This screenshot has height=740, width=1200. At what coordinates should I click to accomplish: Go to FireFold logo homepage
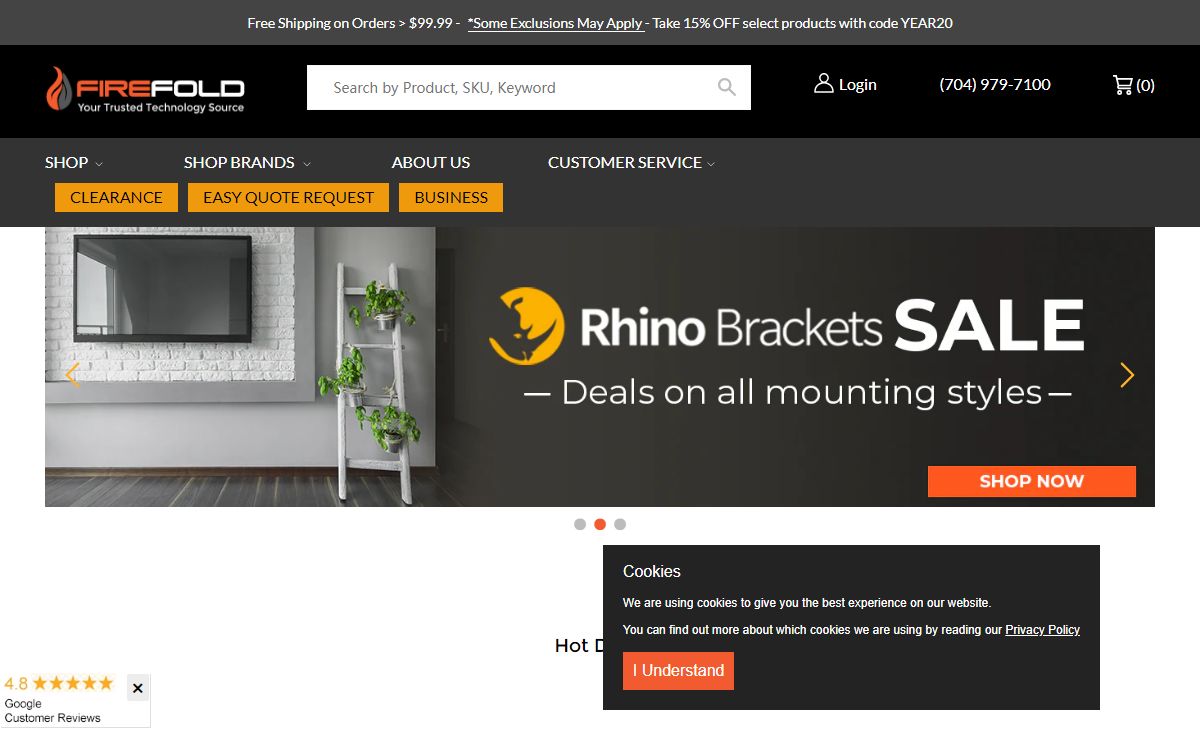coord(145,89)
